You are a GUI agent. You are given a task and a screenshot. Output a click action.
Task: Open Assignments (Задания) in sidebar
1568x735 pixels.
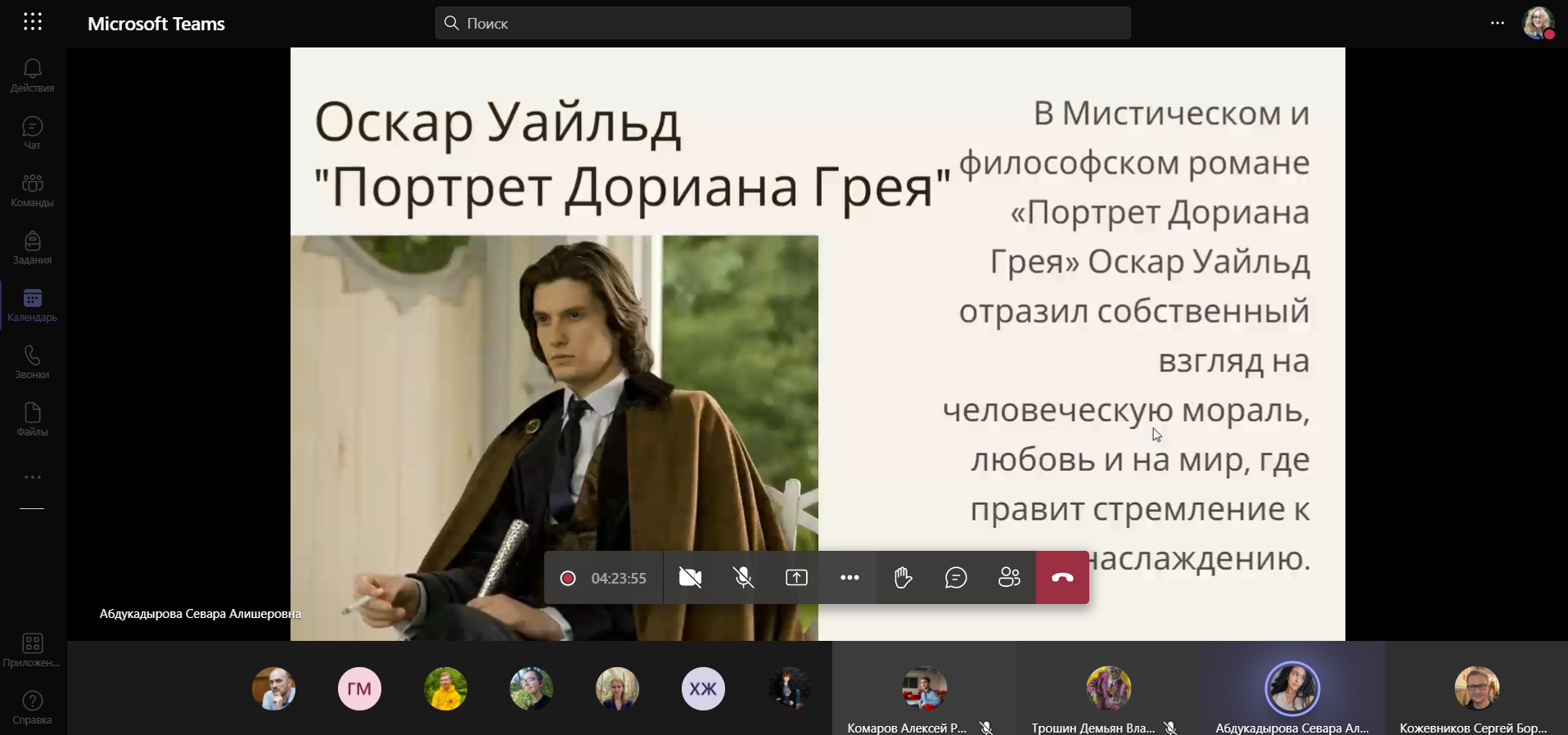[x=33, y=248]
